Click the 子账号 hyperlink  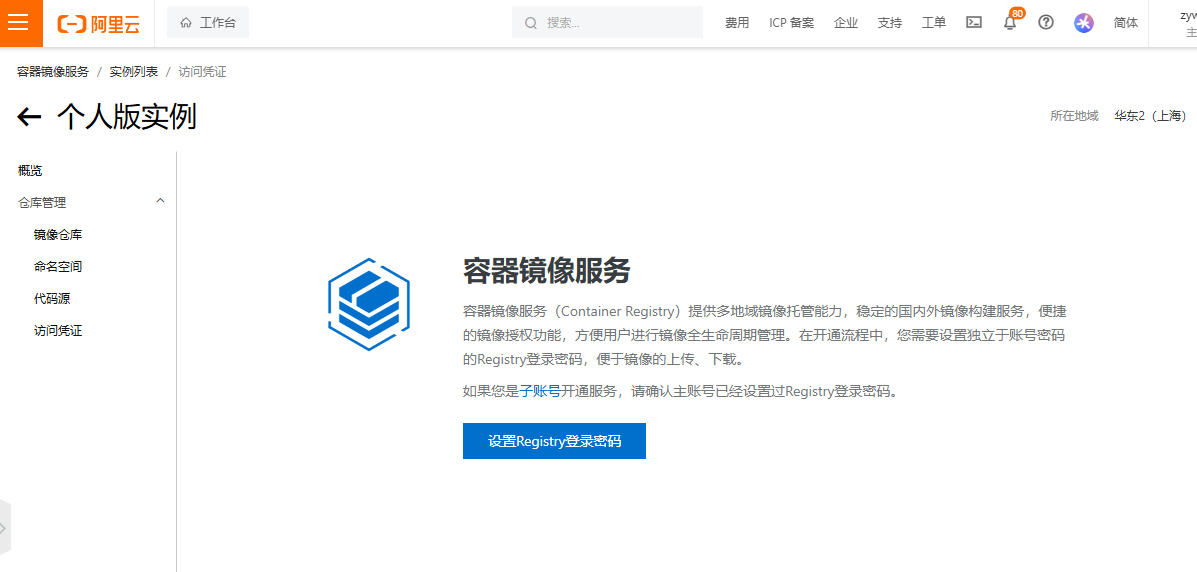pos(540,391)
